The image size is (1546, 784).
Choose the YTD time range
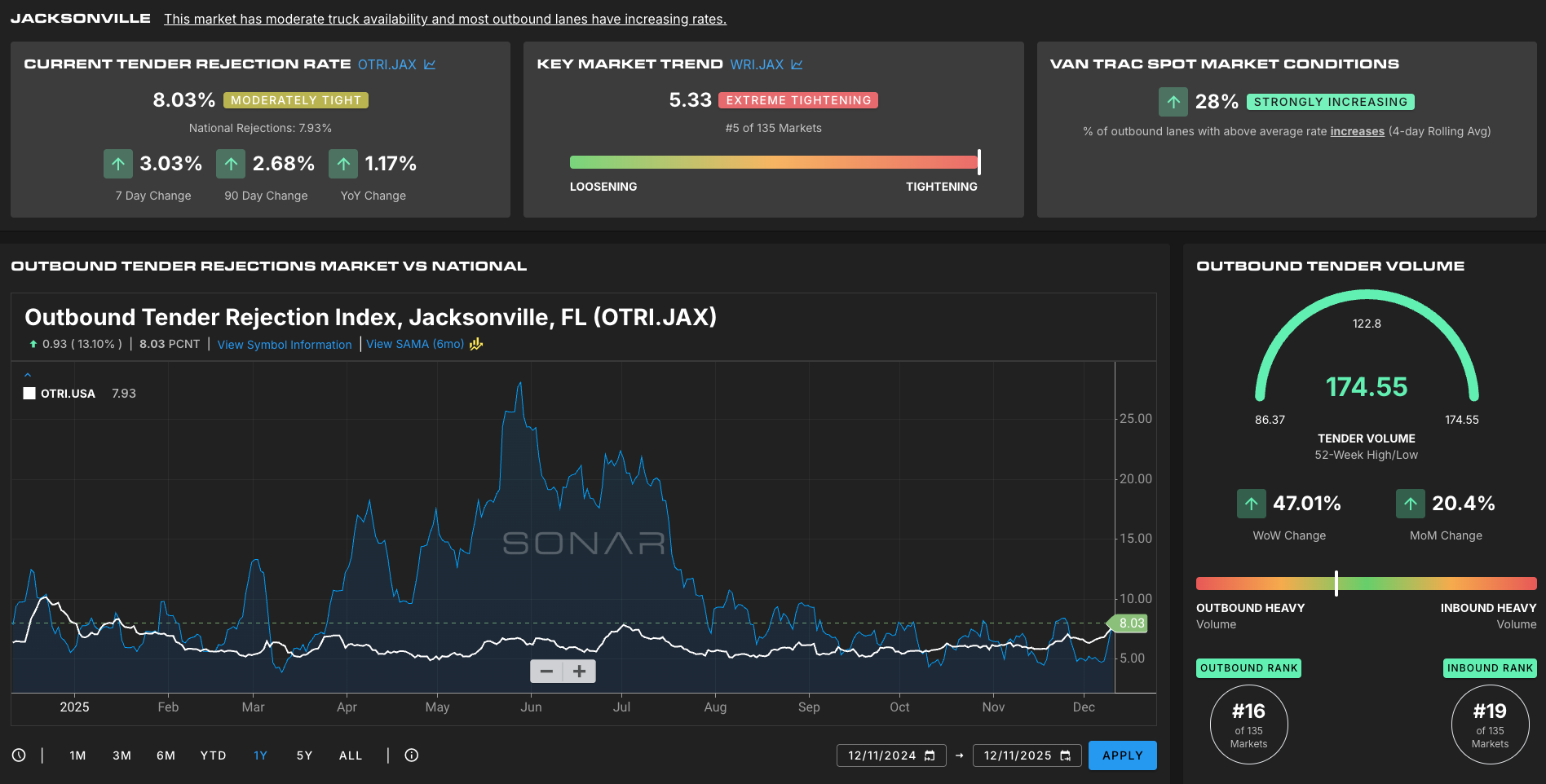pyautogui.click(x=213, y=755)
